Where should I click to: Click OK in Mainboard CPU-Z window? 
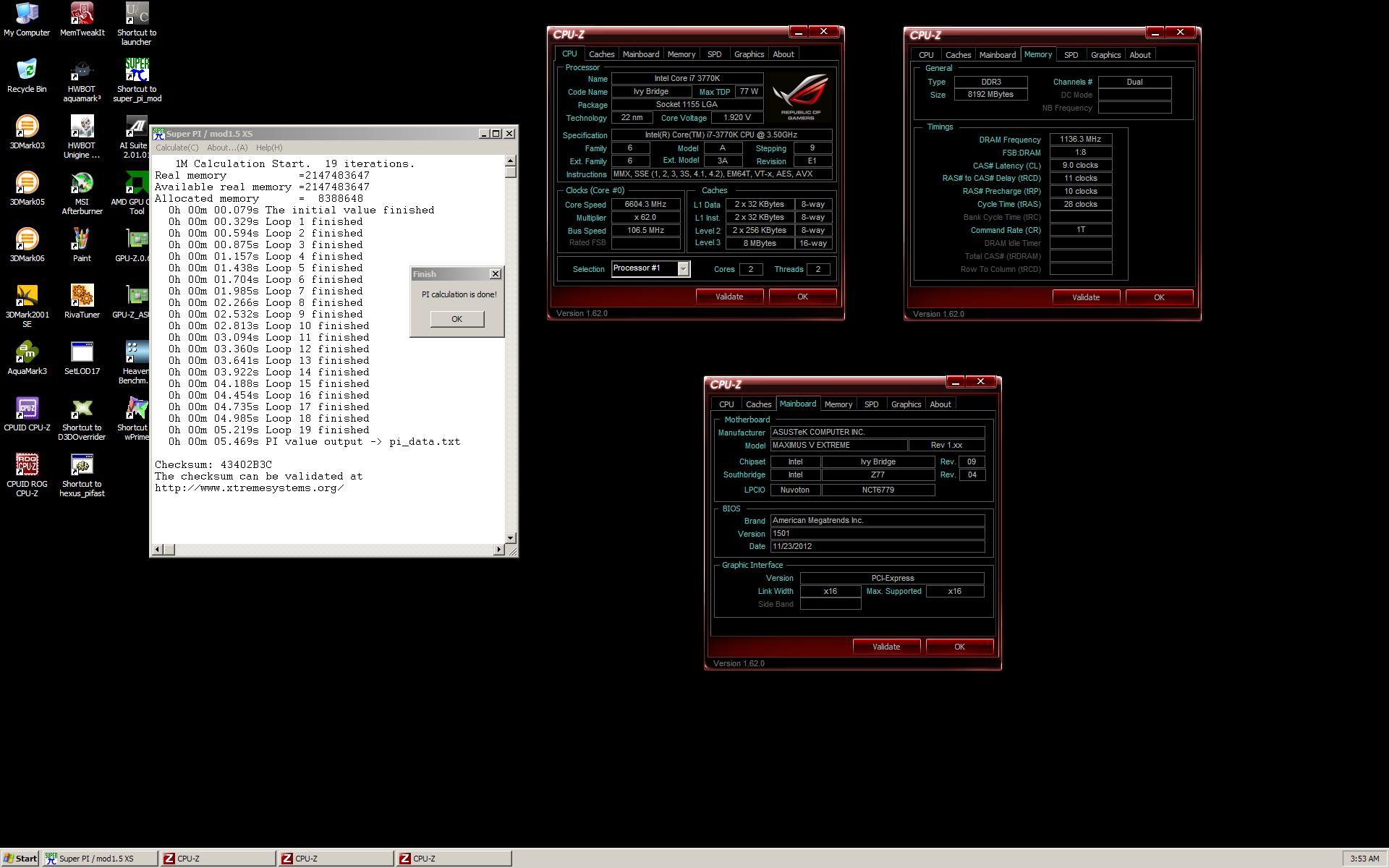(x=959, y=647)
